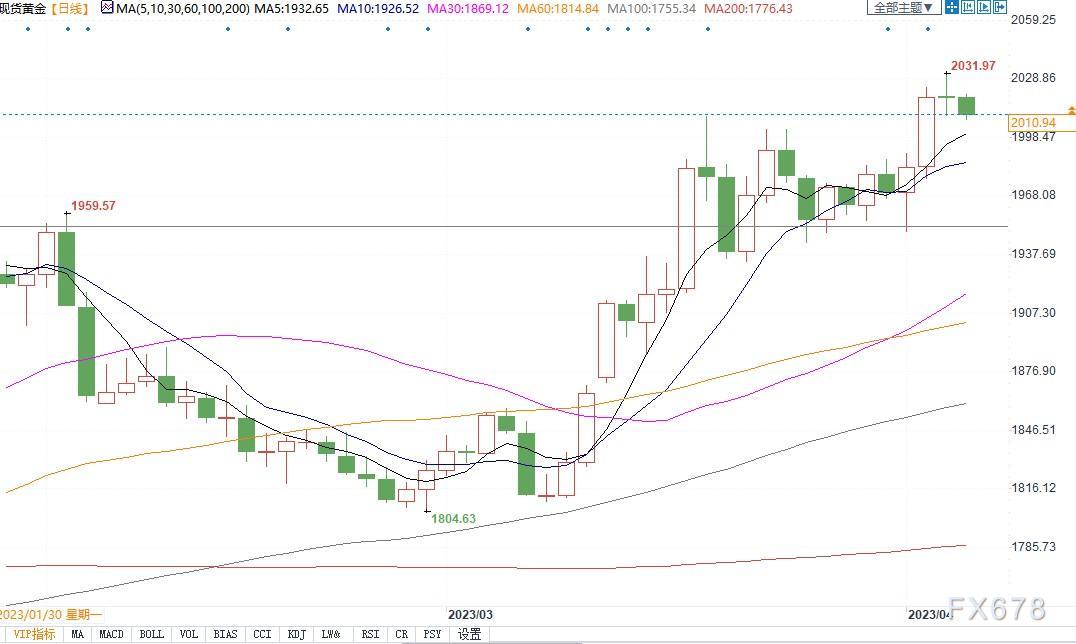The width and height of the screenshot is (1076, 644).
Task: Click the 2023/01/30 星期一 date label
Action: 51,614
